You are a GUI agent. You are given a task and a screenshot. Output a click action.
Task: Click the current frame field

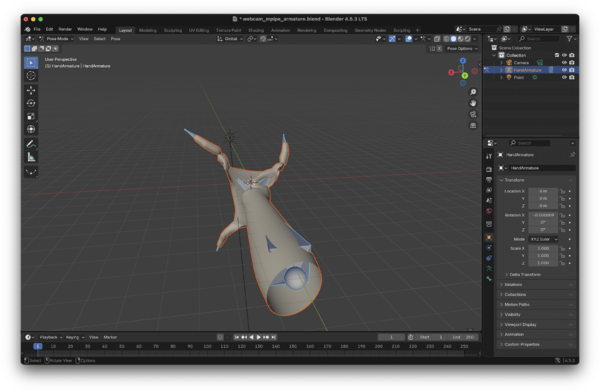391,337
